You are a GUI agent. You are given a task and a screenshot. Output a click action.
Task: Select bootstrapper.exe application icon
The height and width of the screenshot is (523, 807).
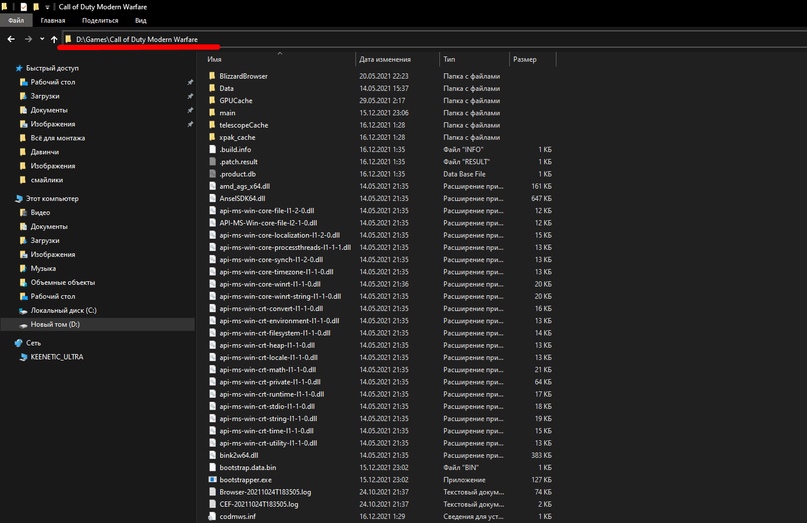point(212,479)
